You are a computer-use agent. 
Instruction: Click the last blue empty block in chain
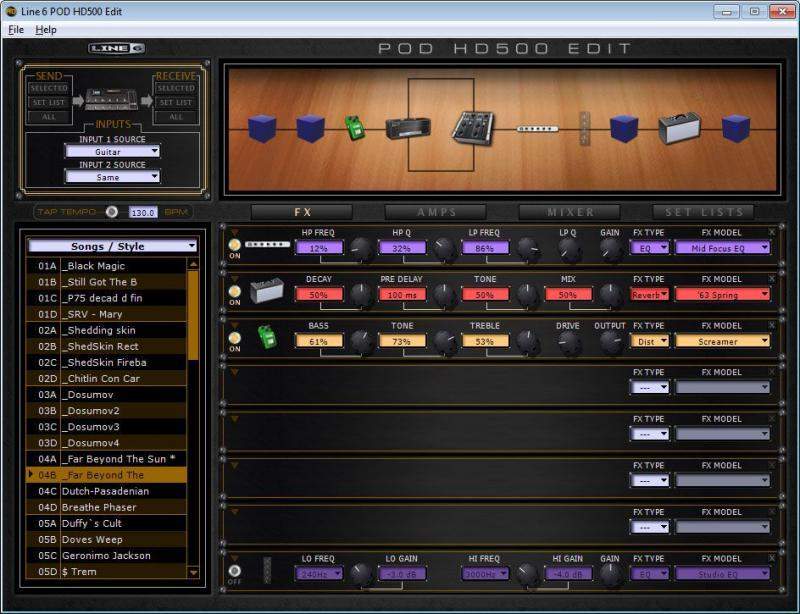click(x=736, y=128)
